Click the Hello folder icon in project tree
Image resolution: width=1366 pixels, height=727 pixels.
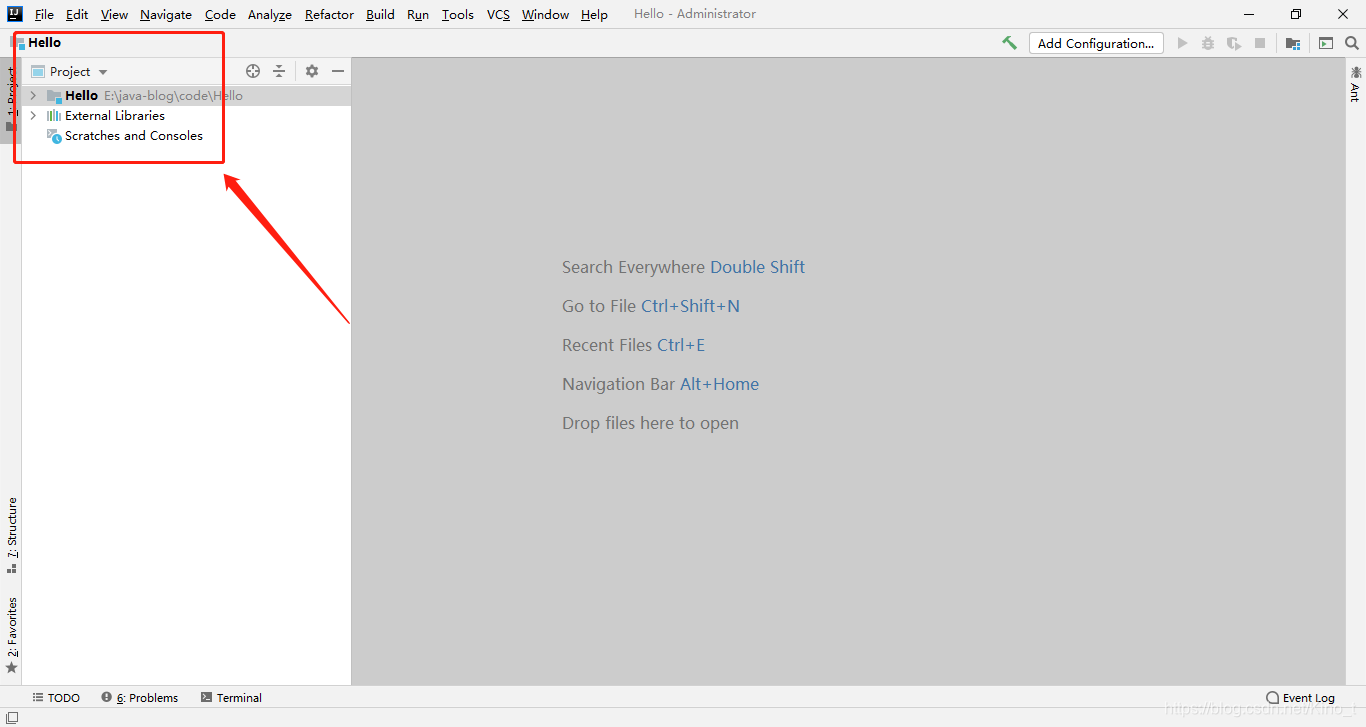click(54, 96)
